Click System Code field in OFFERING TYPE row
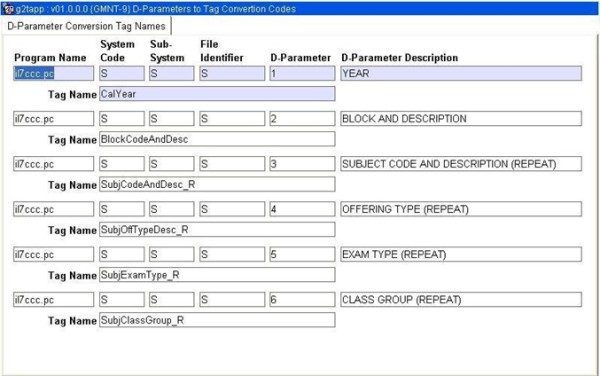600x376 pixels. point(122,209)
